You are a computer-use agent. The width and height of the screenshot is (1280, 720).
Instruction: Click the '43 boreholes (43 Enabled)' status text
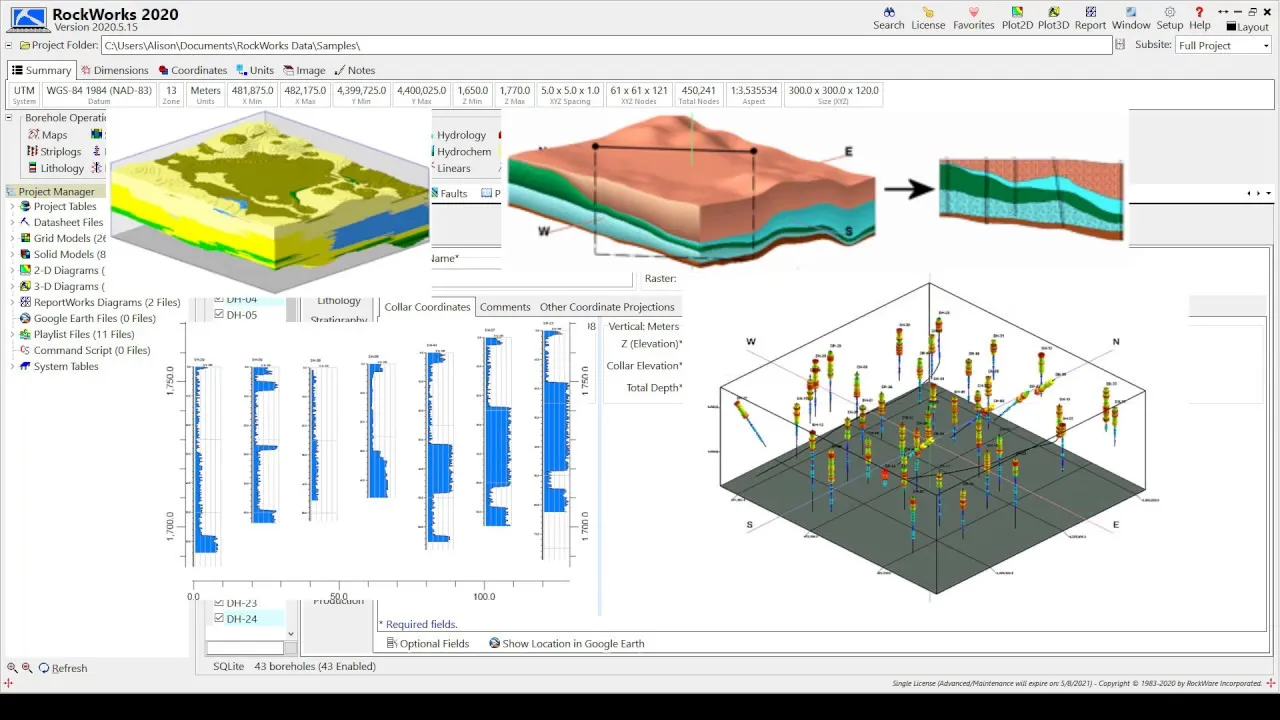(315, 666)
